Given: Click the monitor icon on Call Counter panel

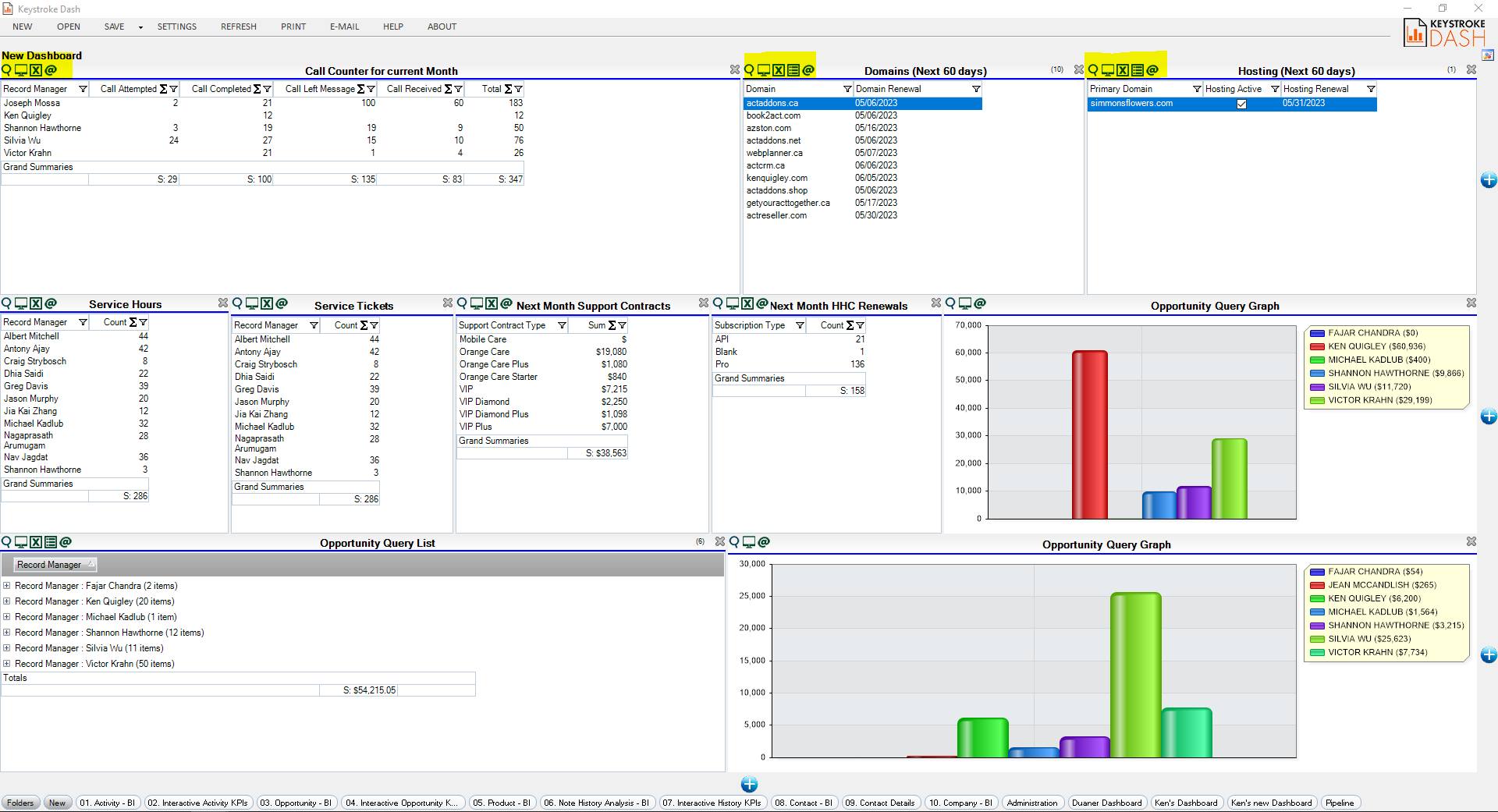Looking at the screenshot, I should [x=21, y=70].
